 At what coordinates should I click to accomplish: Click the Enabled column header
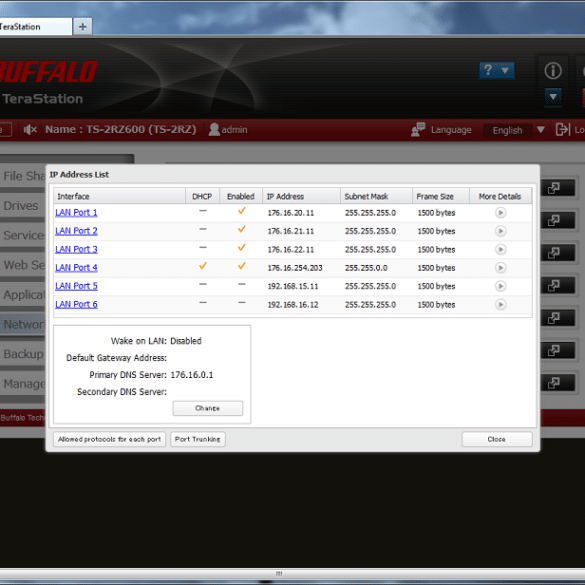pos(241,196)
